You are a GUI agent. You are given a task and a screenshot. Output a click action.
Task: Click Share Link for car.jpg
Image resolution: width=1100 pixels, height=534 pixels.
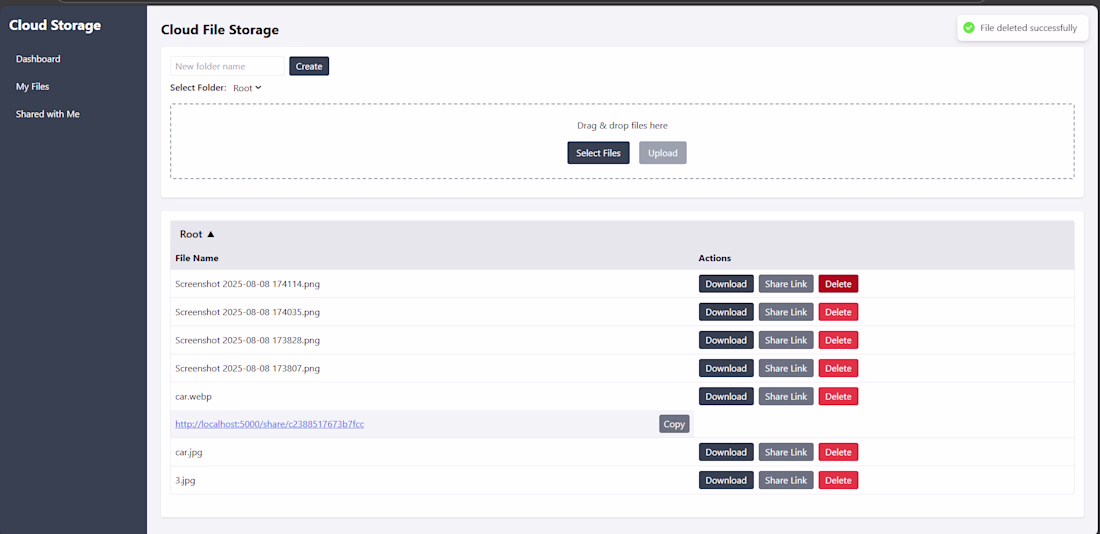(x=786, y=453)
